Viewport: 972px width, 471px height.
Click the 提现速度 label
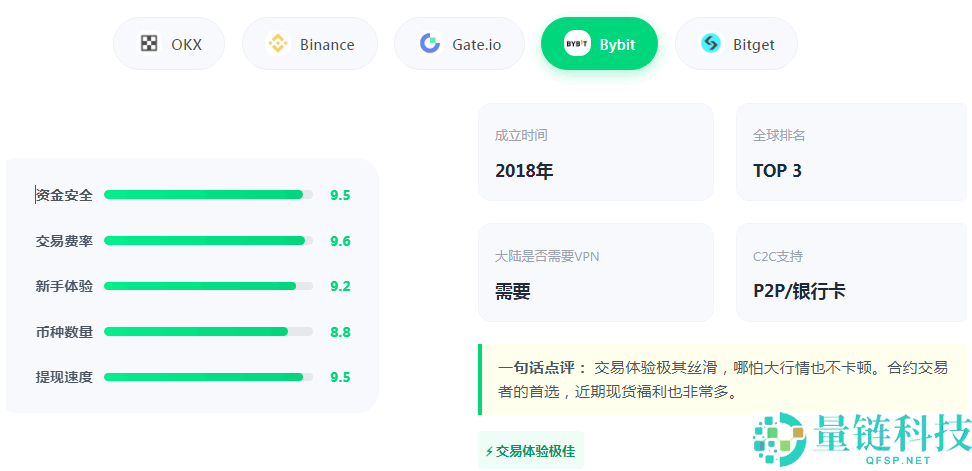64,377
